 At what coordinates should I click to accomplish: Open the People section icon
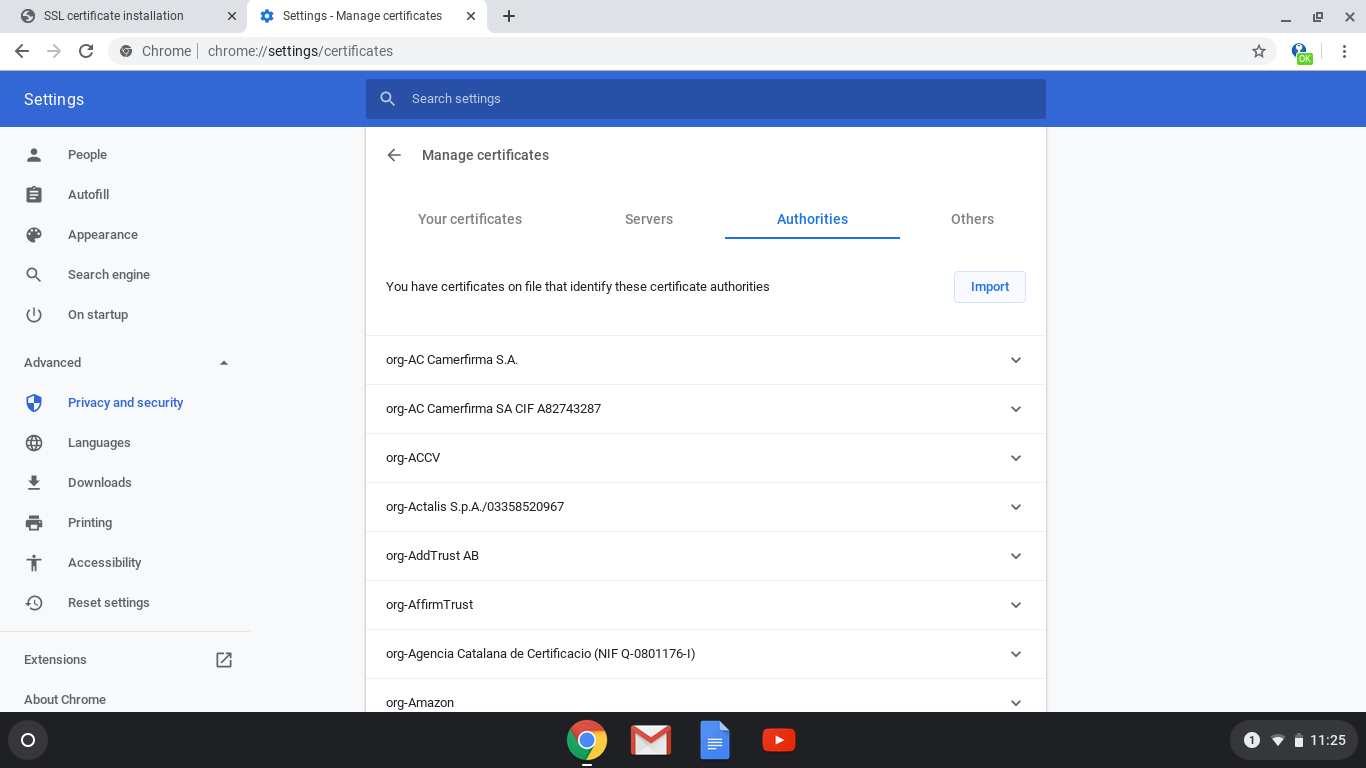(x=33, y=154)
